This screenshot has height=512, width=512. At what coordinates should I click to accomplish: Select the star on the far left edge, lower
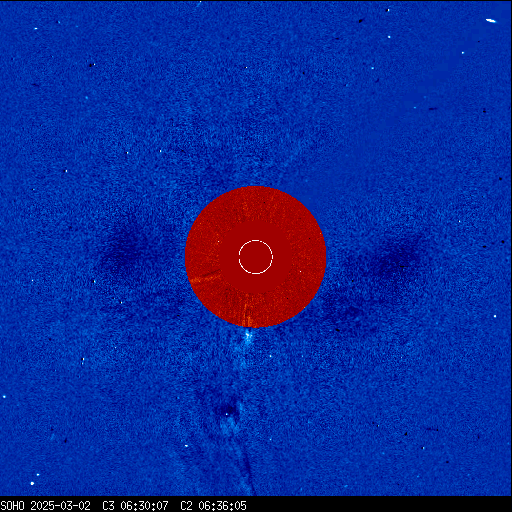pos(4,397)
